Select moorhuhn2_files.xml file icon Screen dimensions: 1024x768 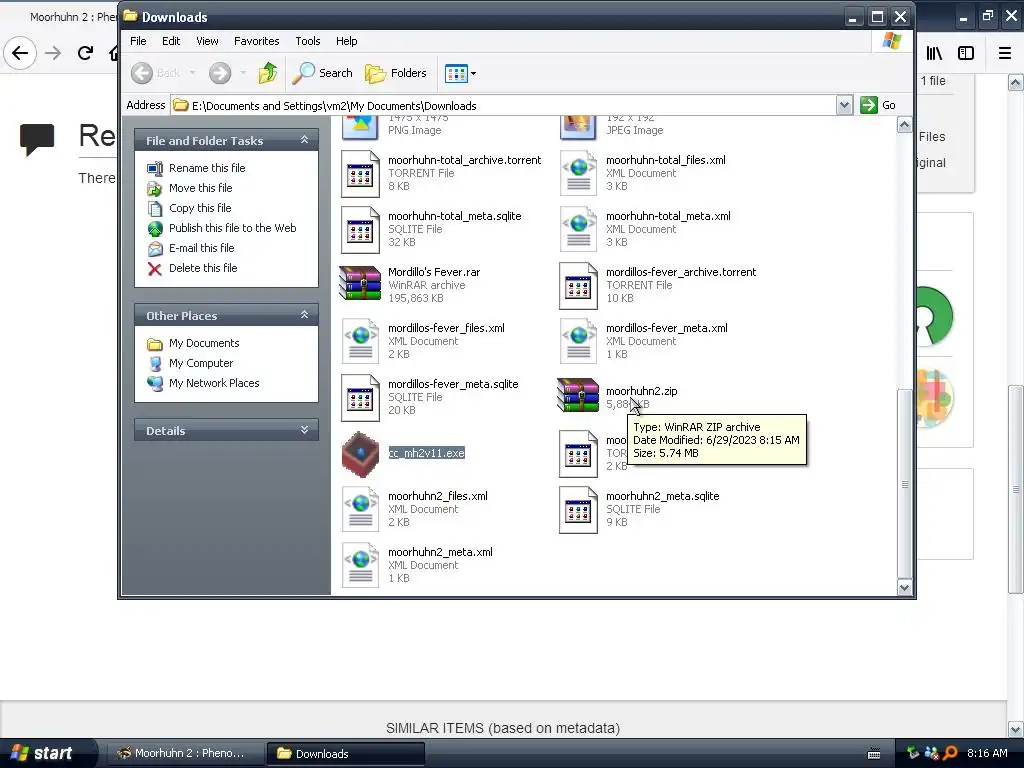[360, 509]
